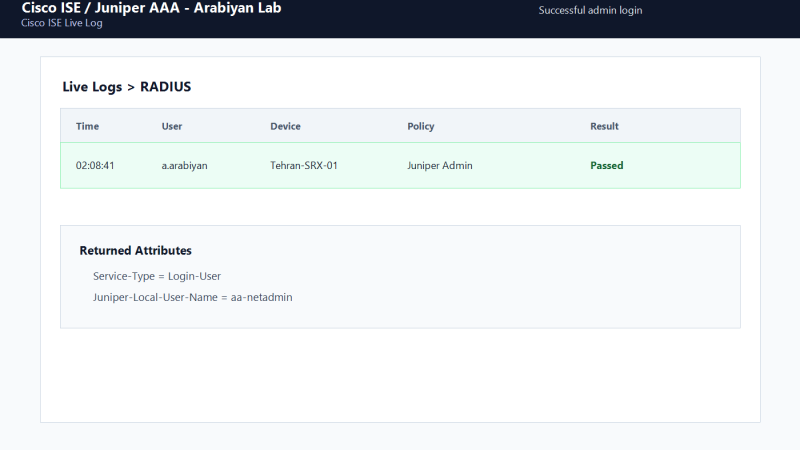Click the Successful admin login header text
This screenshot has height=450, width=800.
pos(590,10)
